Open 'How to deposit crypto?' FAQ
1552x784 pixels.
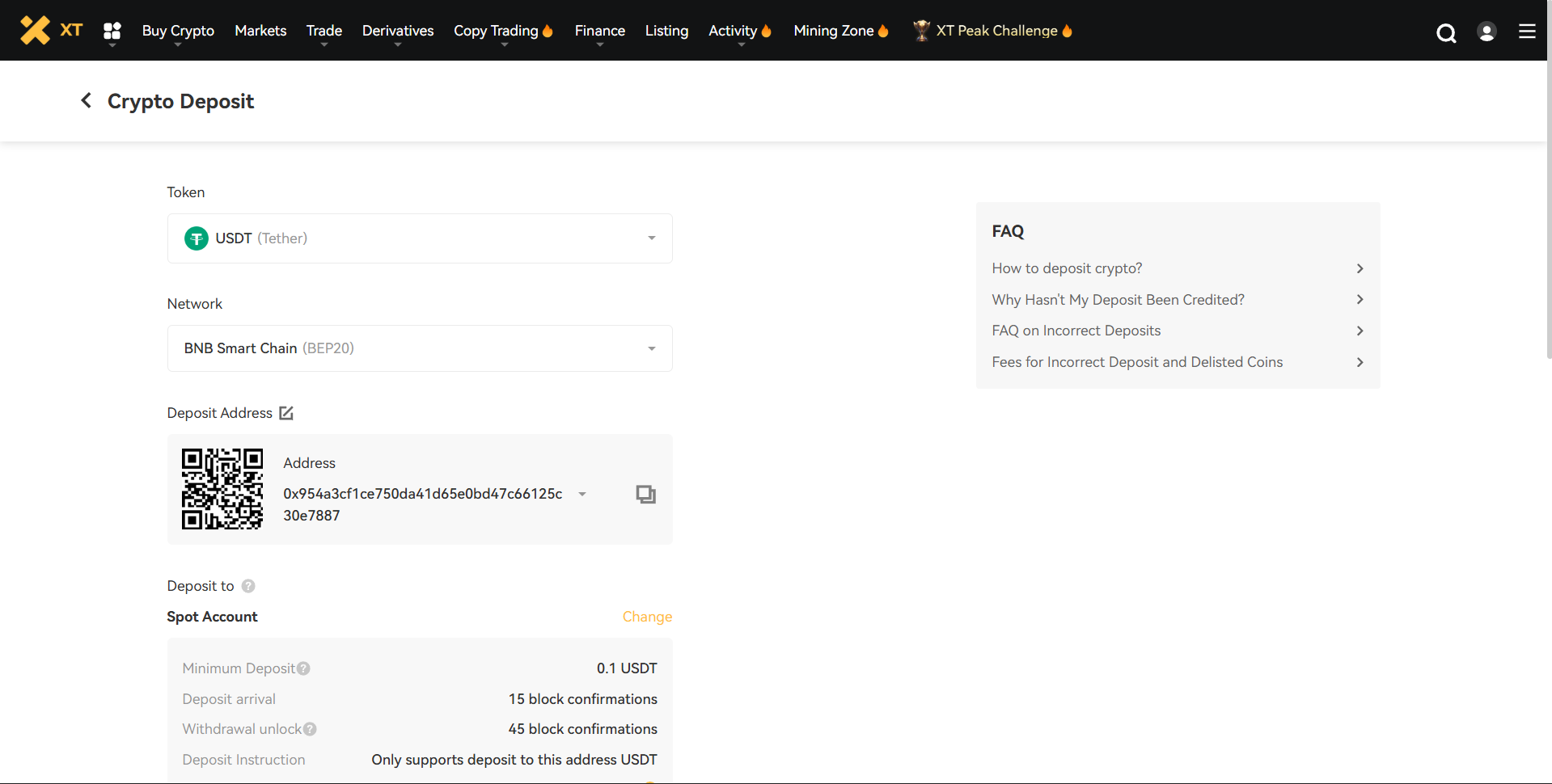1067,268
